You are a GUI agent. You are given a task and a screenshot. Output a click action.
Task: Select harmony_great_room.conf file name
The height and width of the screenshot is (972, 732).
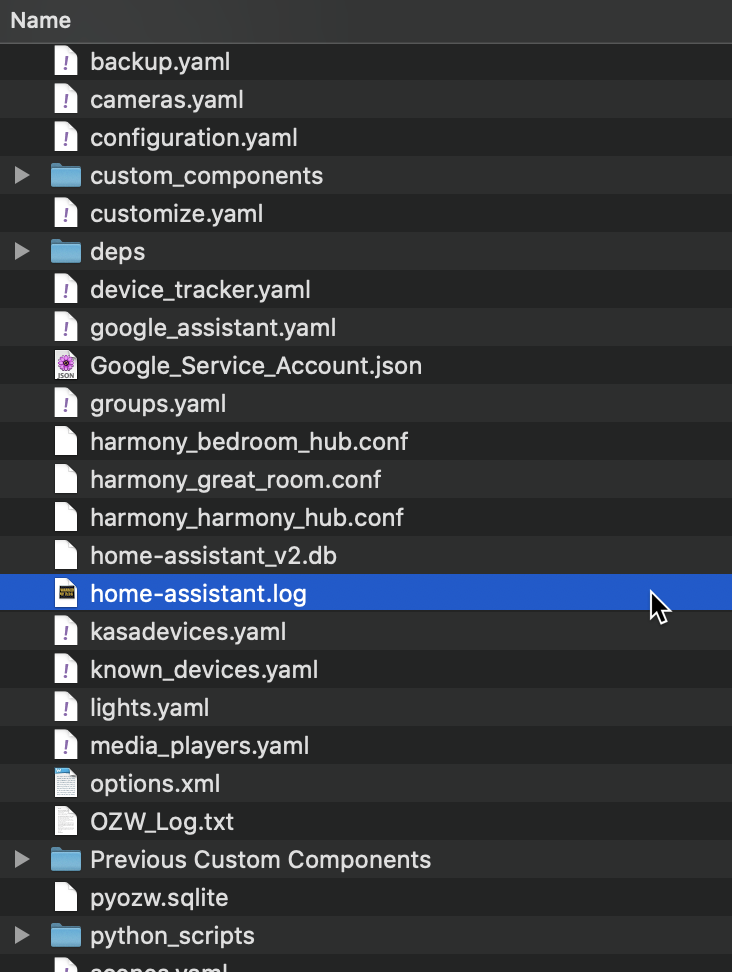[x=235, y=480]
